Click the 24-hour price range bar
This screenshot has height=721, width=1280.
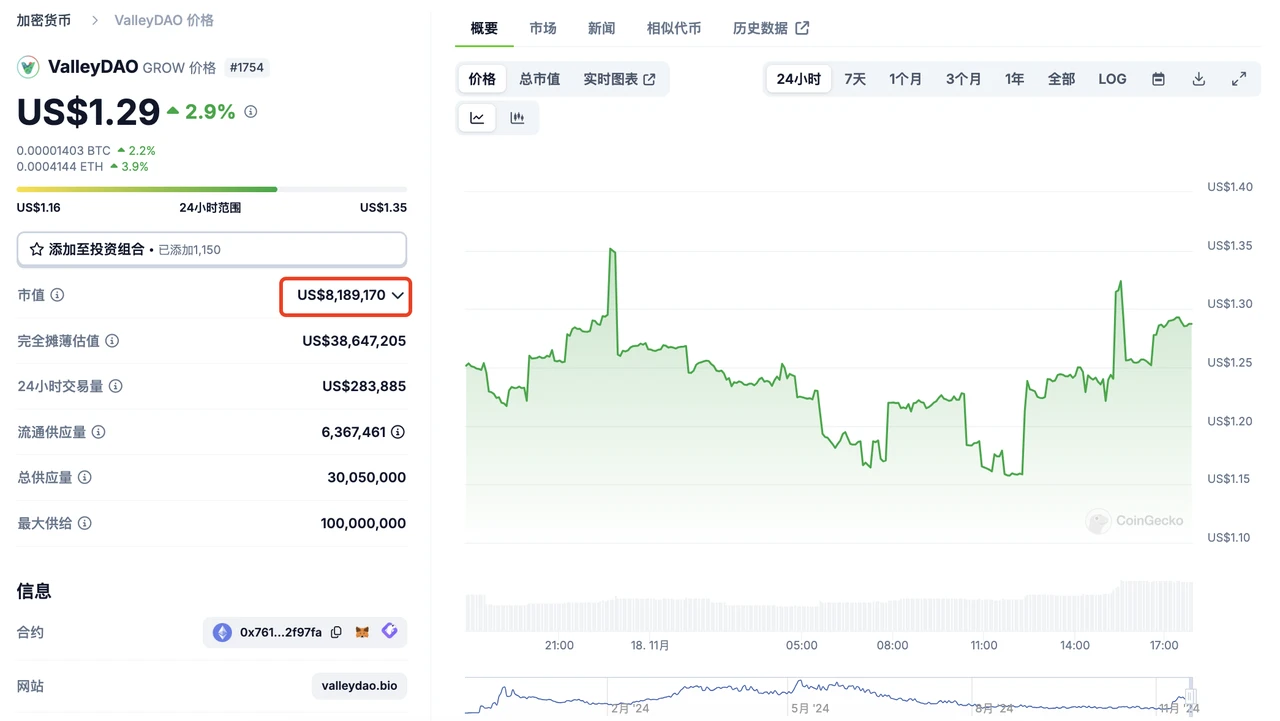tap(211, 189)
